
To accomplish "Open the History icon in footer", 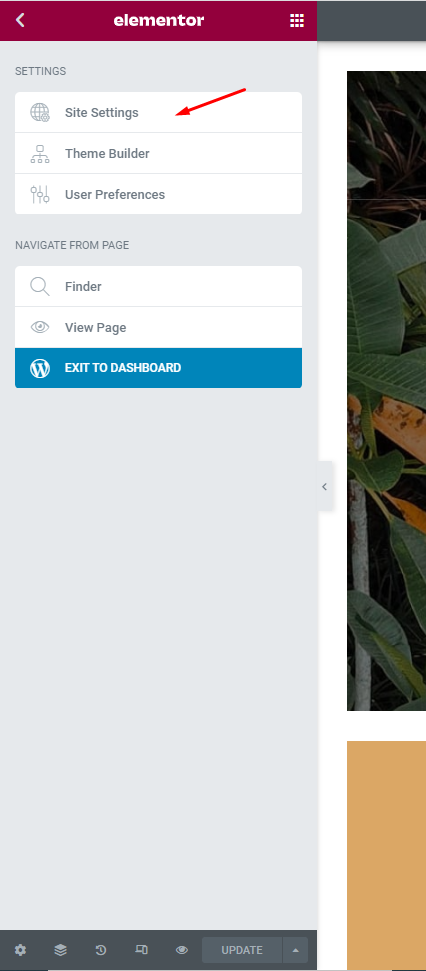I will (100, 950).
